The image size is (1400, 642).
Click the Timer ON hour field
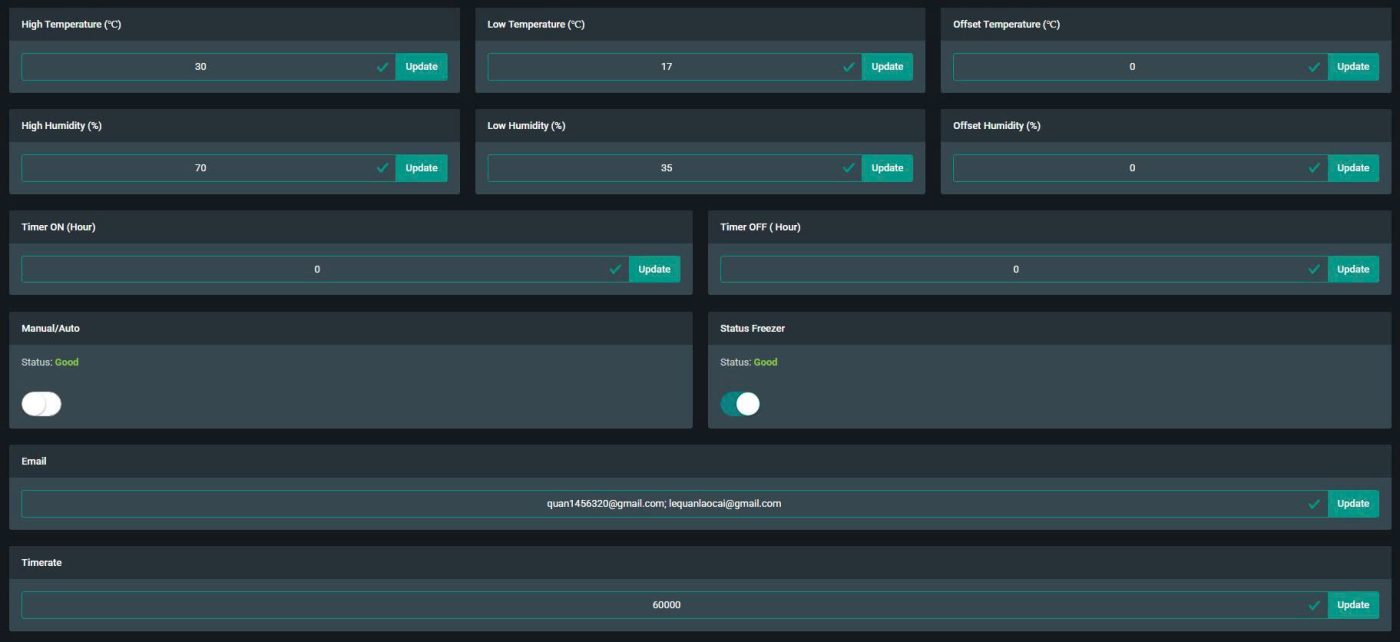coord(317,269)
